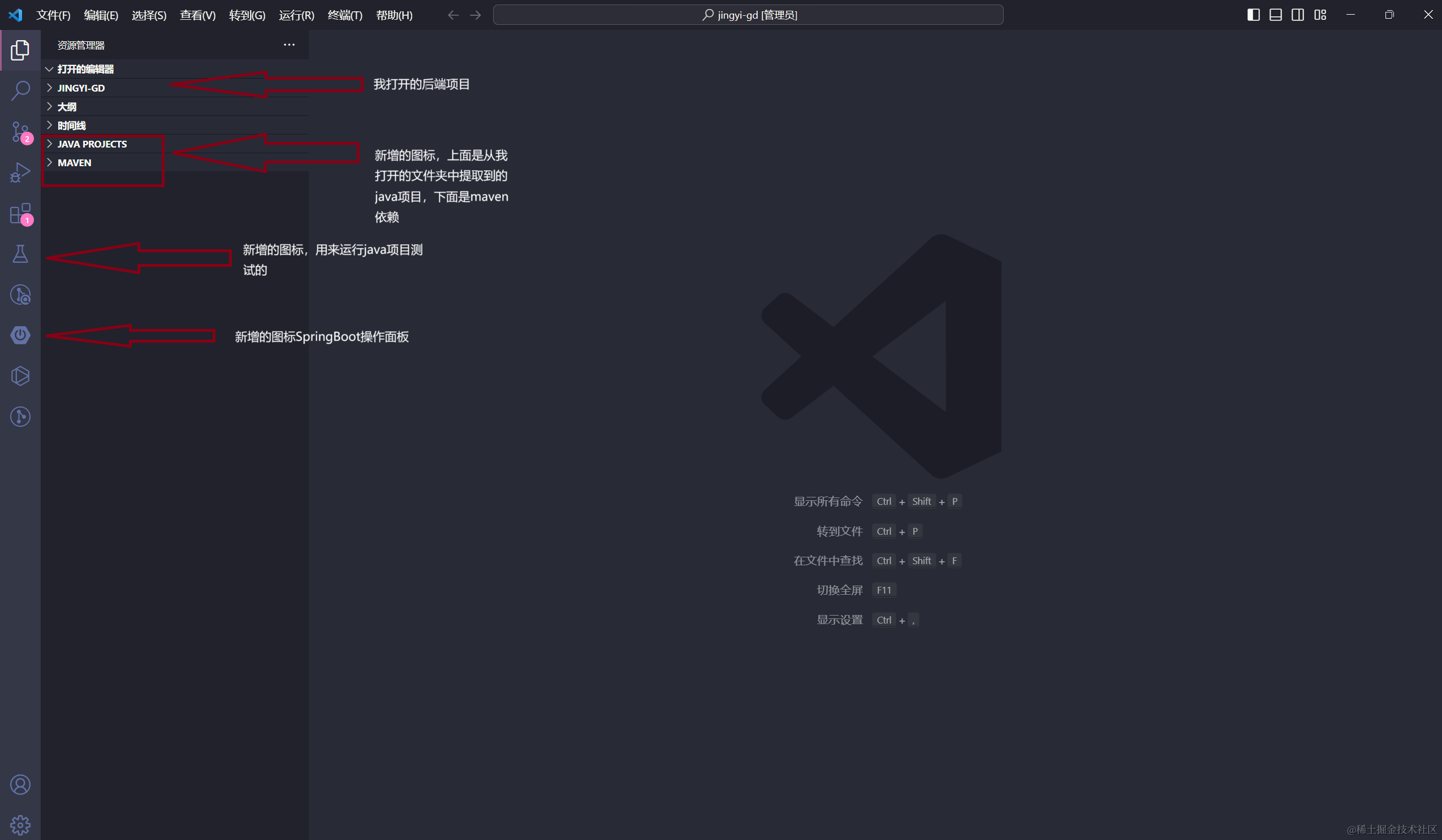
Task: Click the jingyi-gd command center search box
Action: tap(748, 15)
